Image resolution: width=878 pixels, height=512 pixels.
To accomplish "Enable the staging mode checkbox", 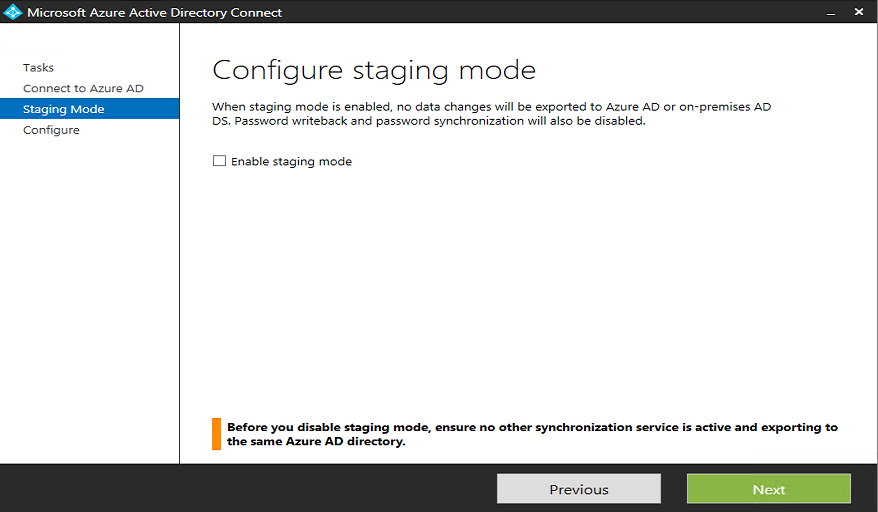I will tap(220, 161).
